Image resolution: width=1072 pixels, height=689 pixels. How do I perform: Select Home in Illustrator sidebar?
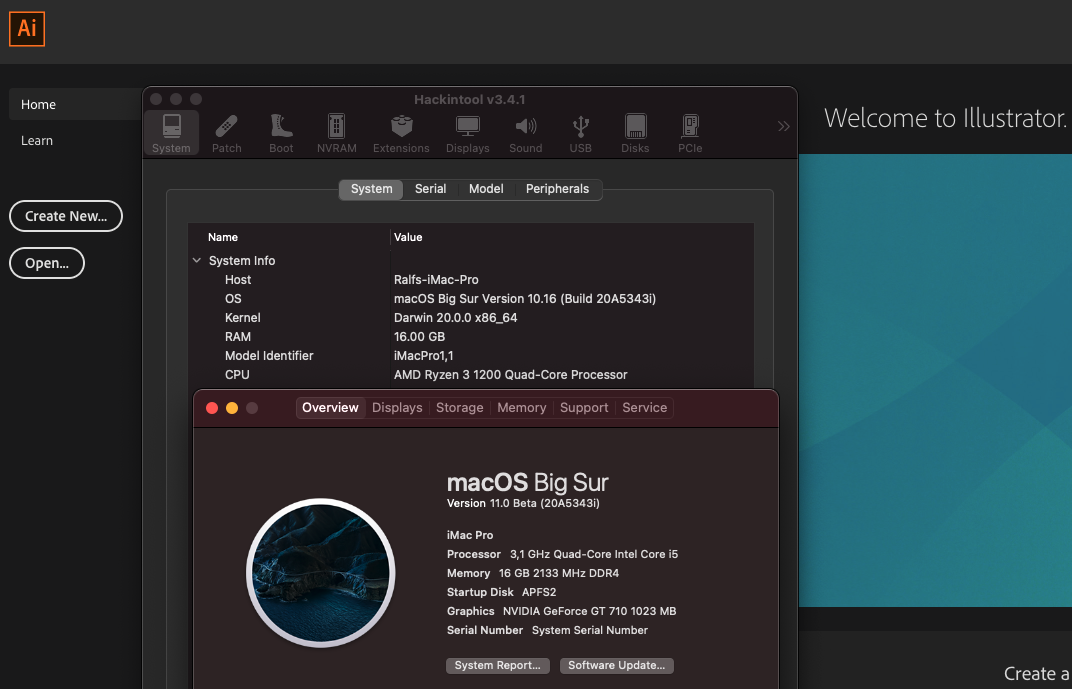pyautogui.click(x=75, y=105)
